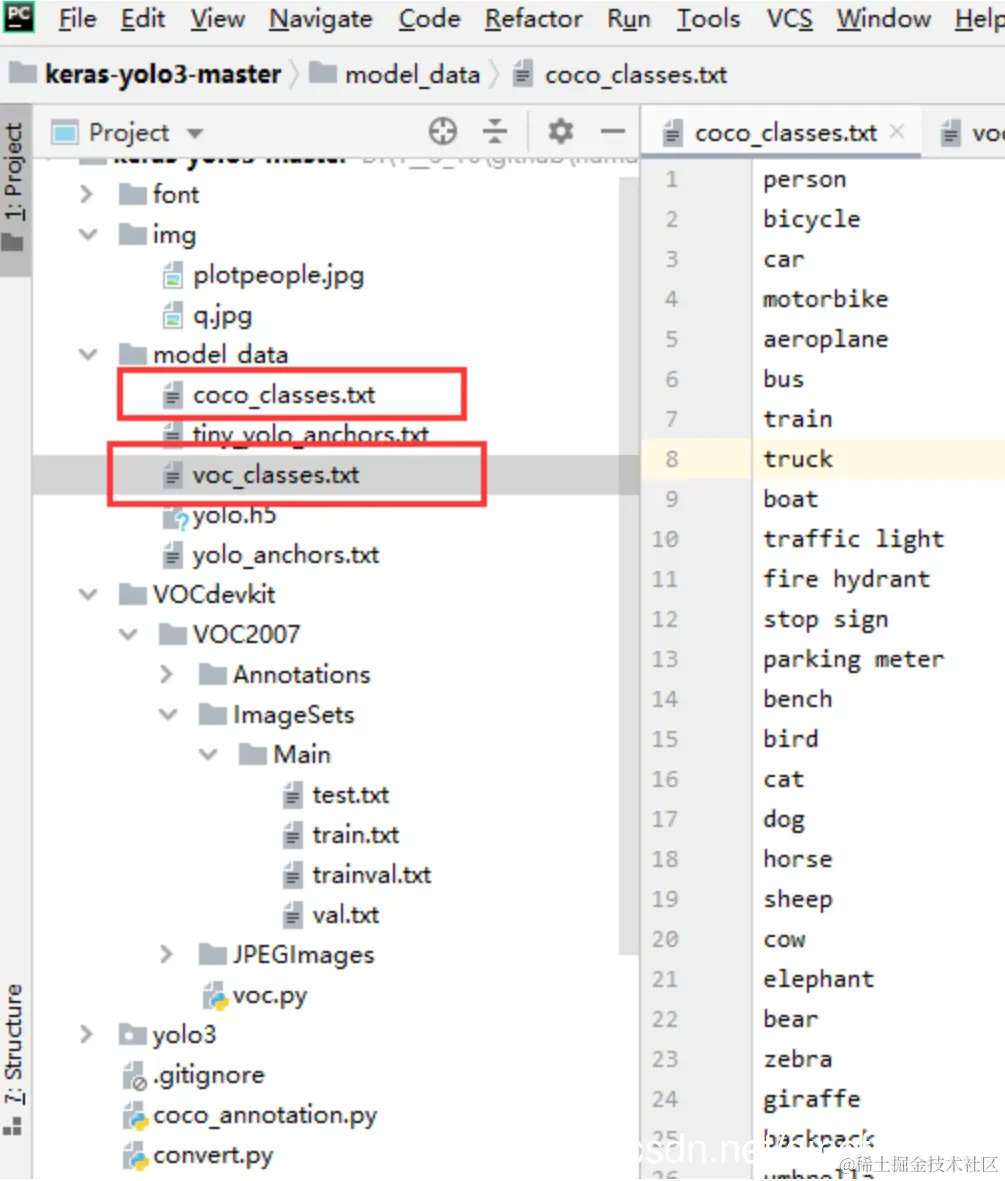Viewport: 1005px width, 1181px height.
Task: Click the 'zebra' line in editor
Action: pos(797,1059)
